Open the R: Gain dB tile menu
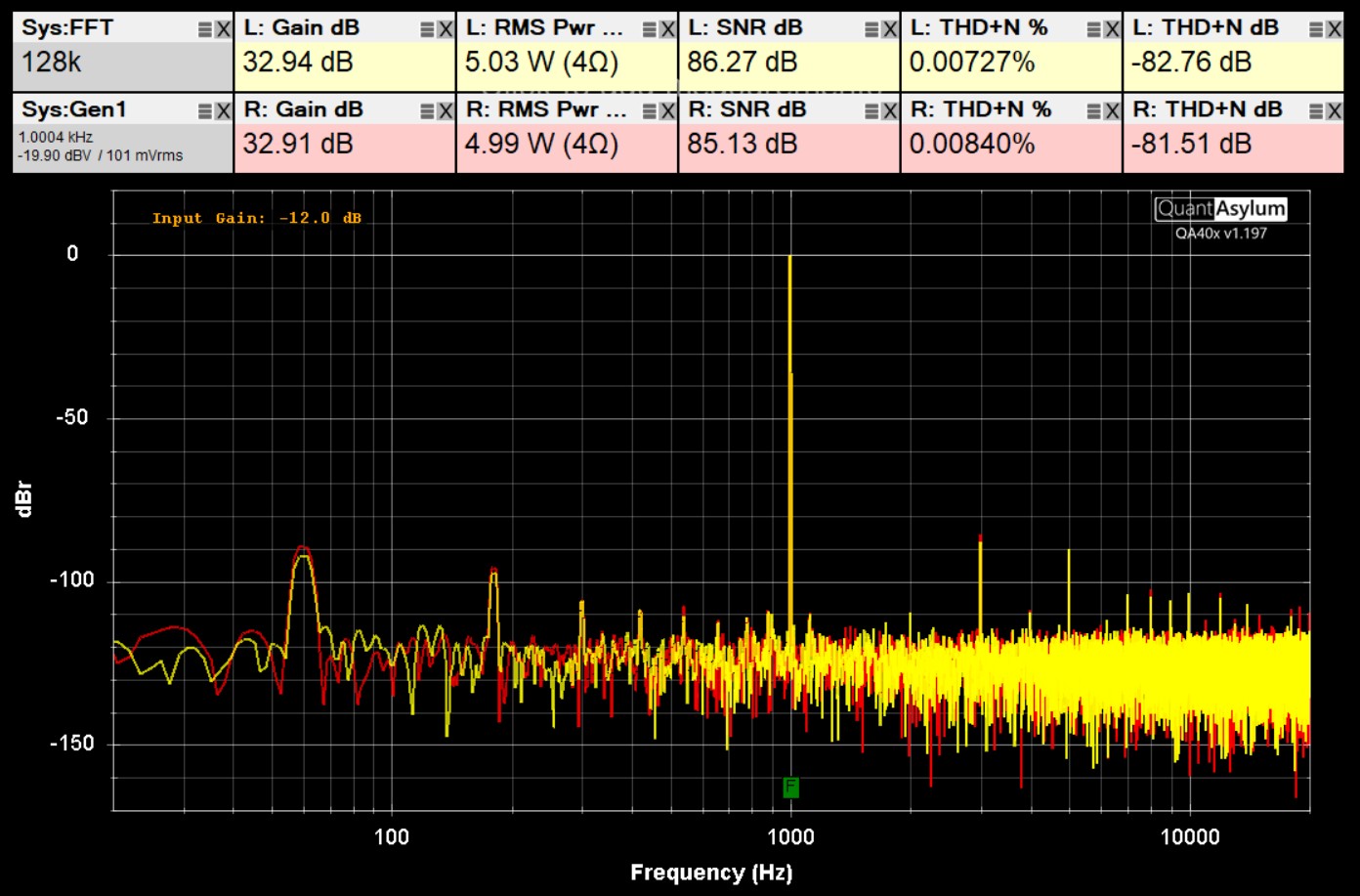This screenshot has height=896, width=1360. [427, 111]
